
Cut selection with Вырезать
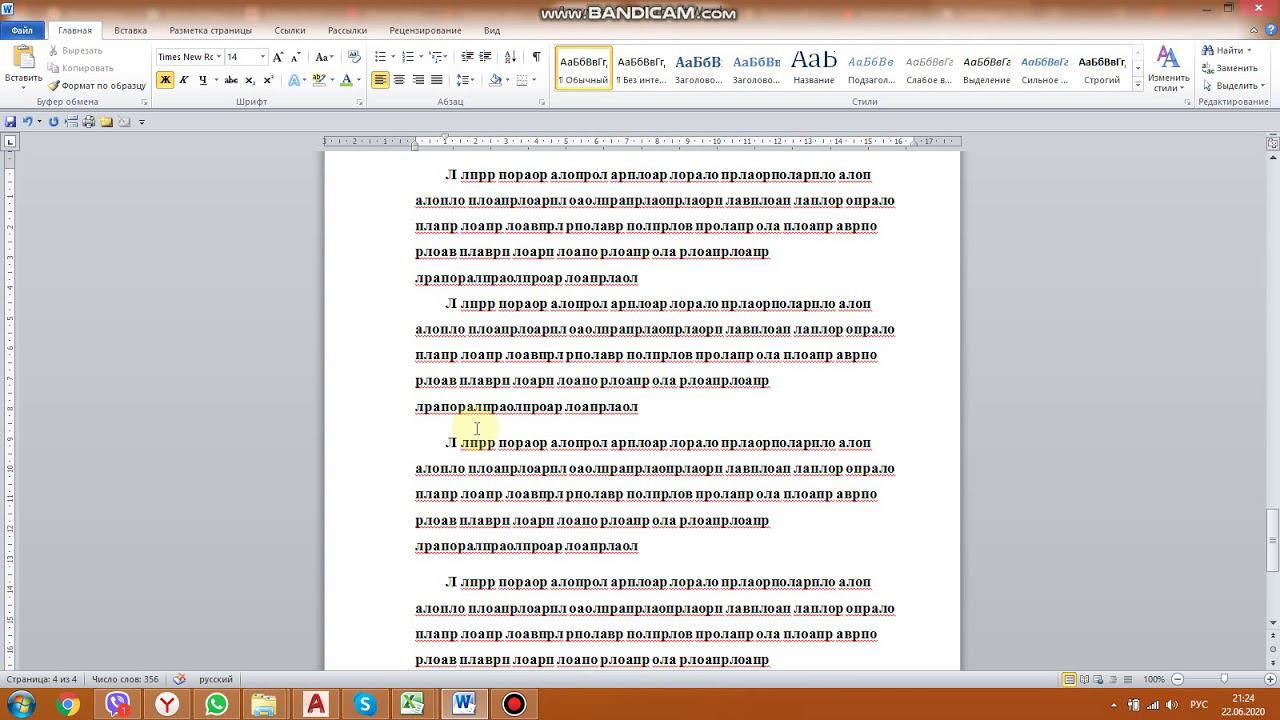[75, 50]
